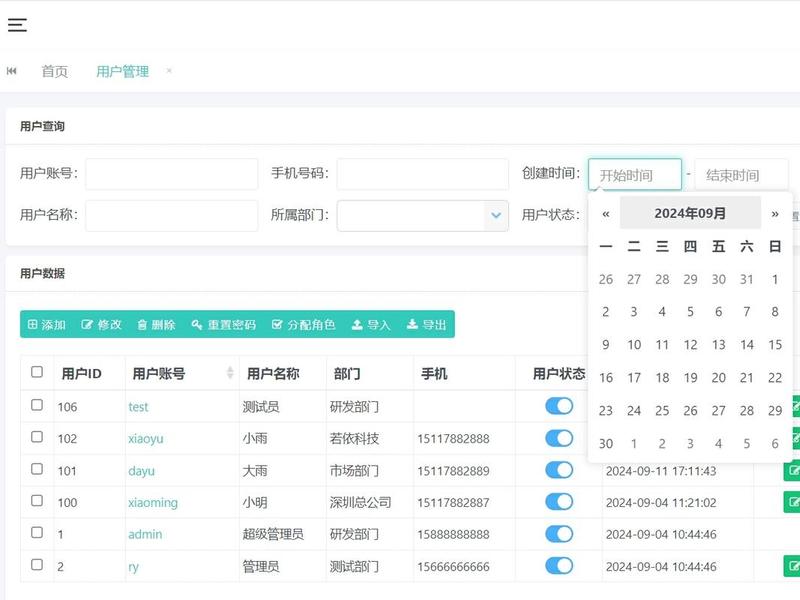
Task: Click the 超级管理员 name cell
Action: [273, 534]
